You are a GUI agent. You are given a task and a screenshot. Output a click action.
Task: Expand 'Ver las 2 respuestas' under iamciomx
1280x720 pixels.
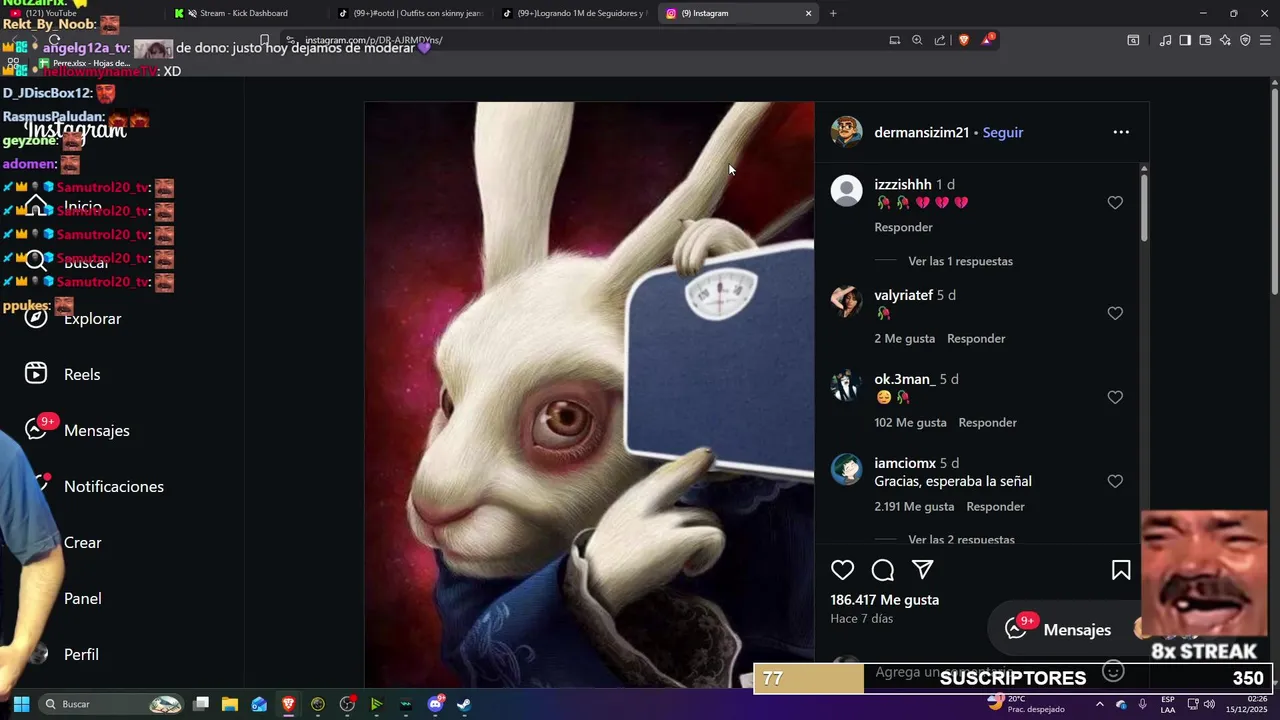coord(960,539)
